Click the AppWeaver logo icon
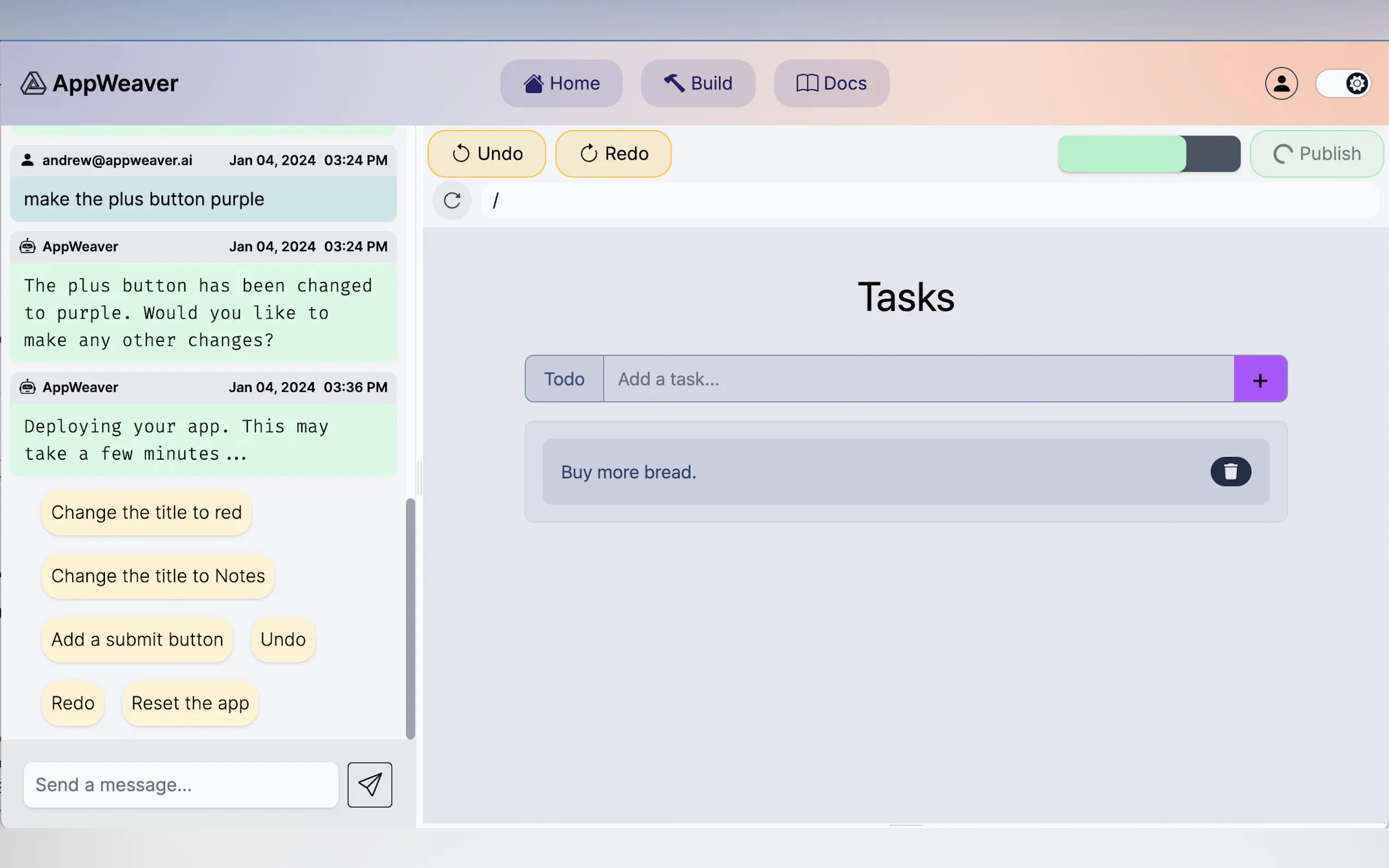 (33, 83)
